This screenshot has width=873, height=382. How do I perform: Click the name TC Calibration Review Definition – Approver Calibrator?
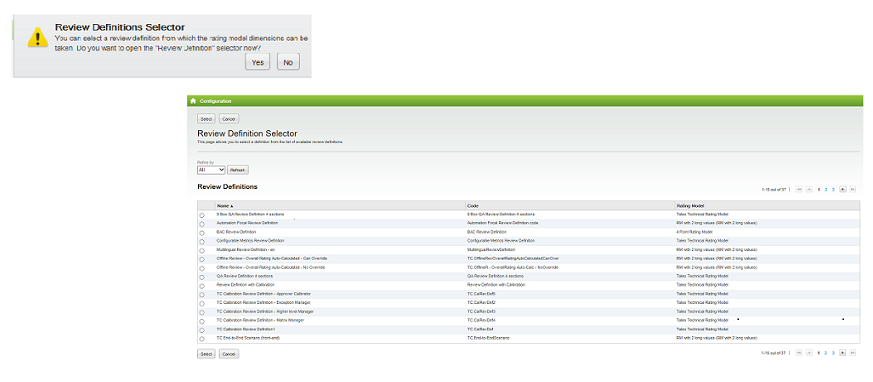[263, 293]
